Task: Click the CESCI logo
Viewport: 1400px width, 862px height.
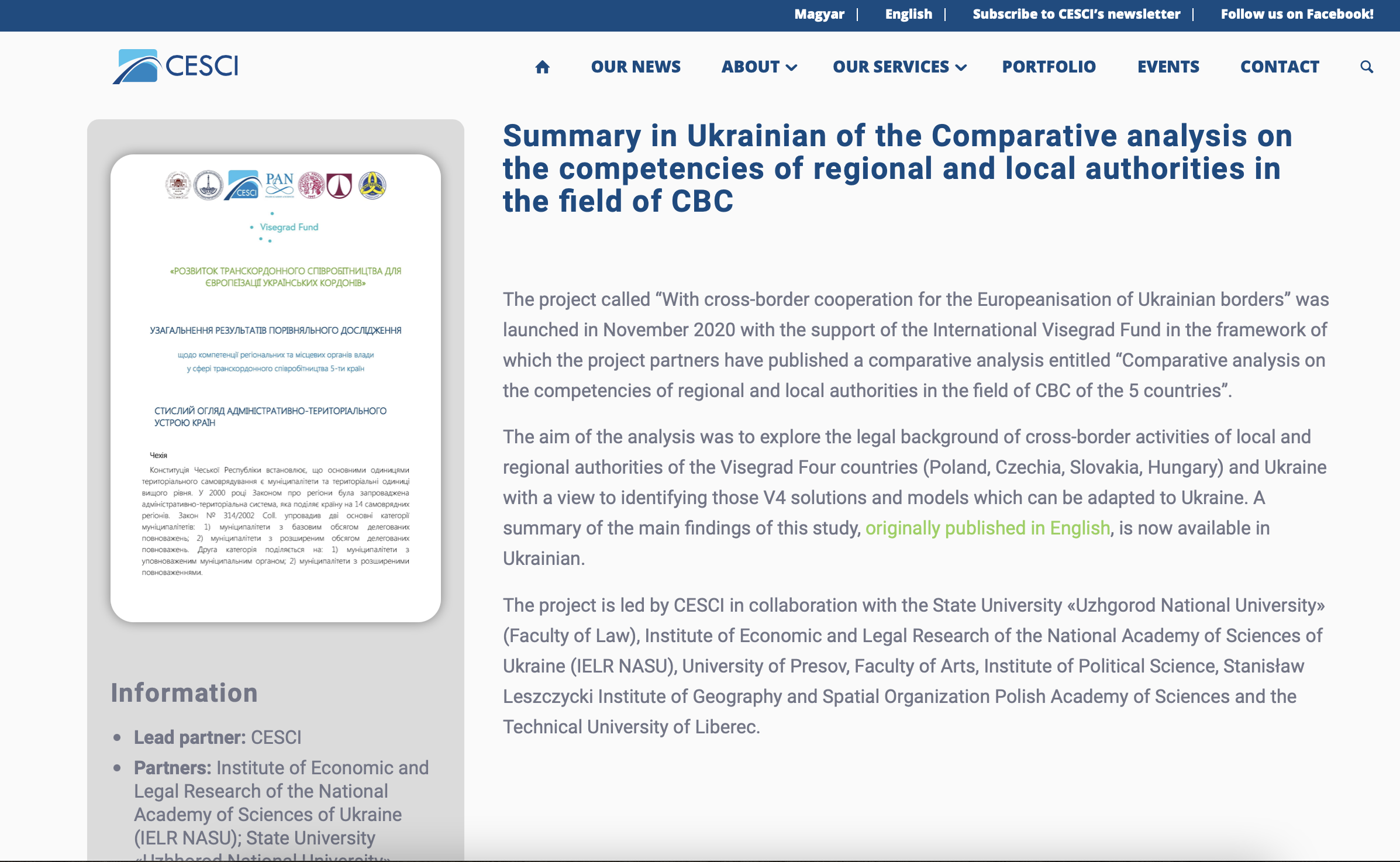Action: point(175,66)
